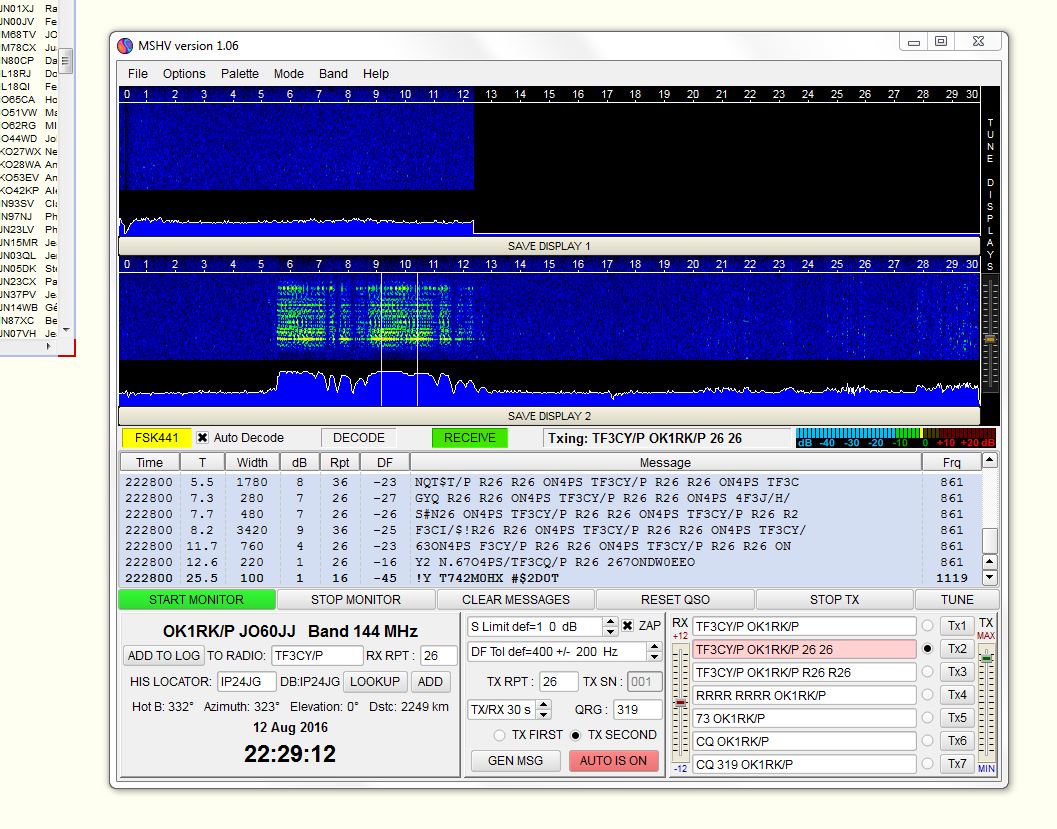The image size is (1057, 829).
Task: Click the RX level slider
Action: coord(681,702)
